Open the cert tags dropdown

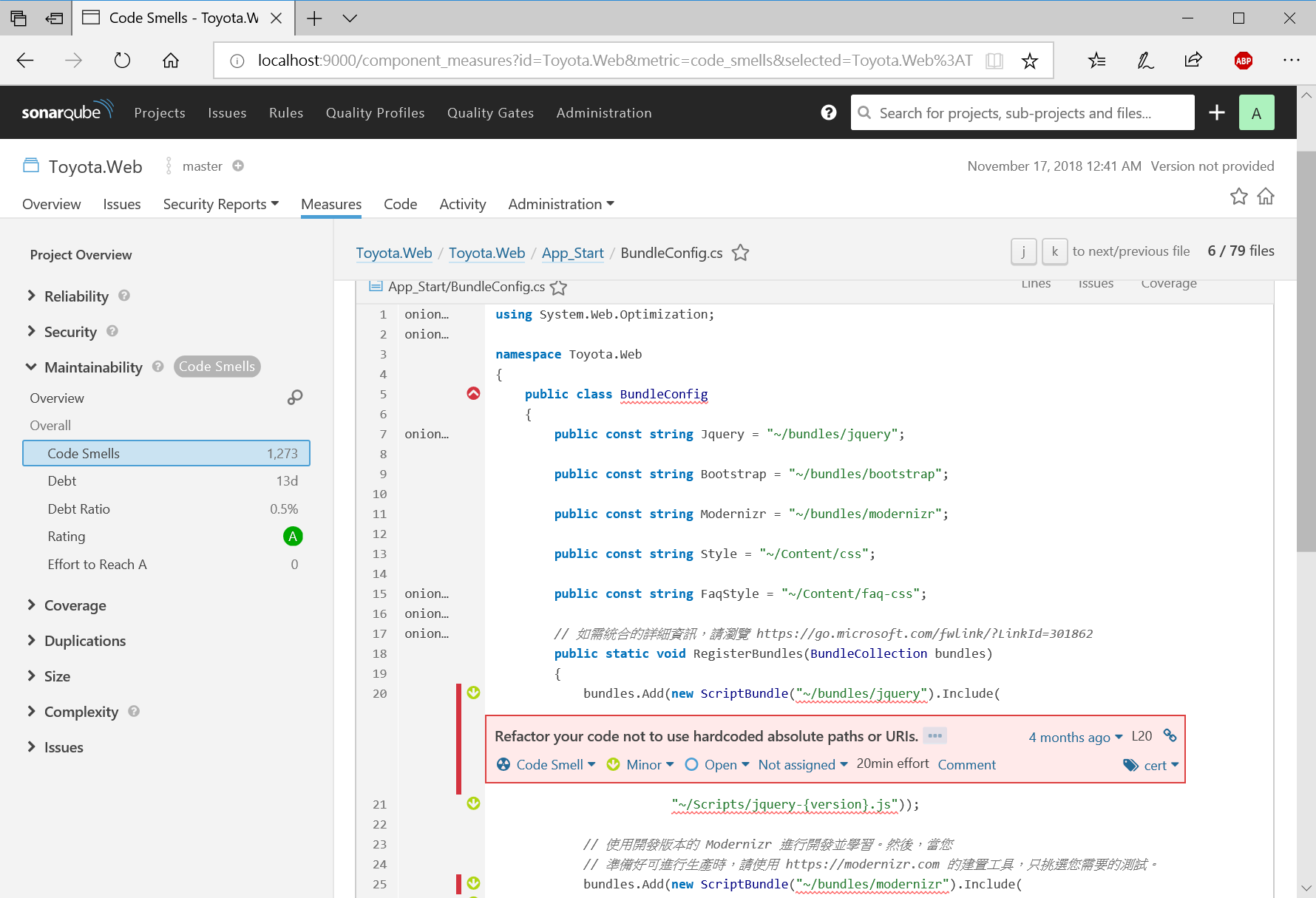(x=1151, y=765)
